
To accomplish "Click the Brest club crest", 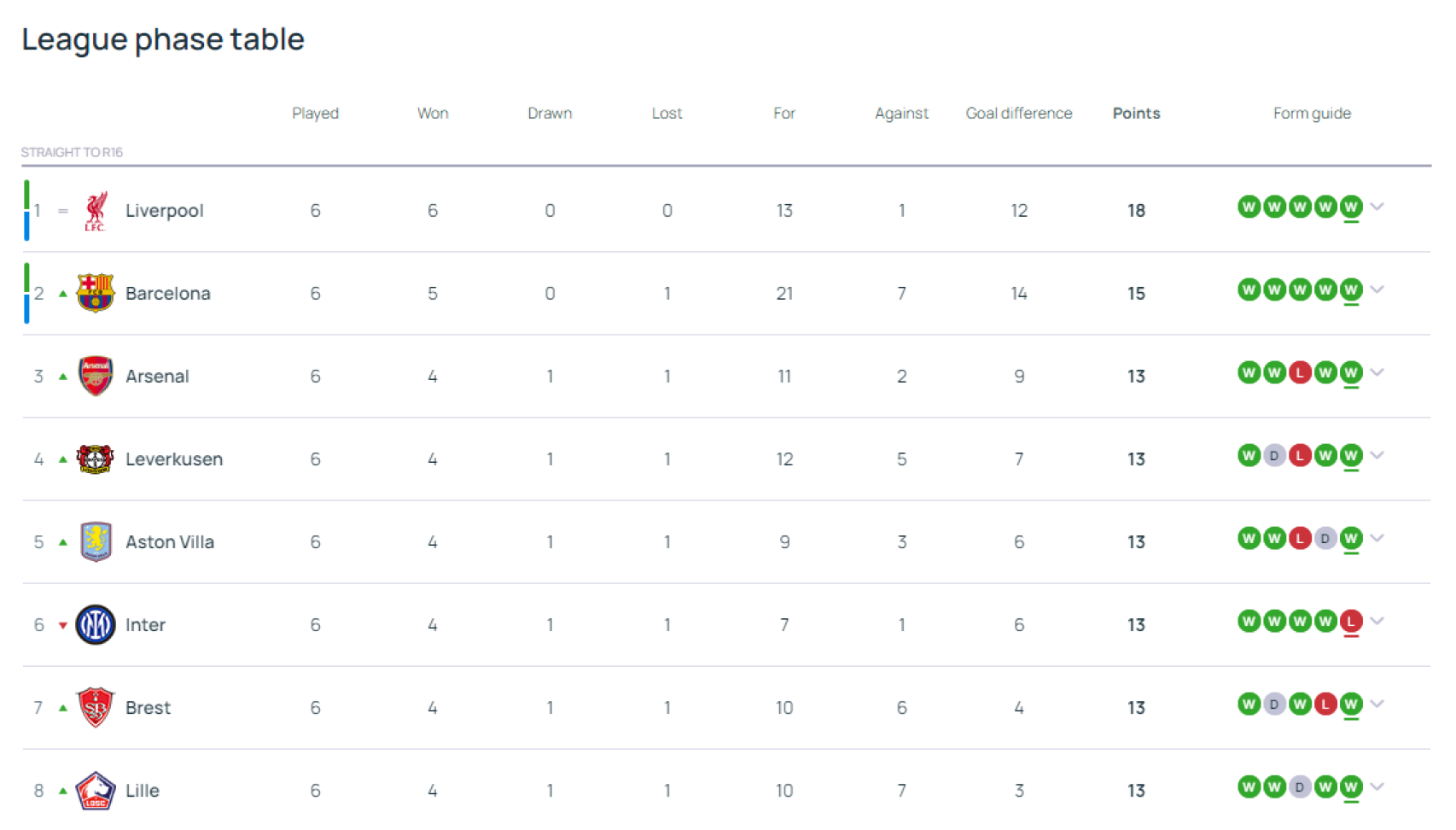I will point(96,707).
